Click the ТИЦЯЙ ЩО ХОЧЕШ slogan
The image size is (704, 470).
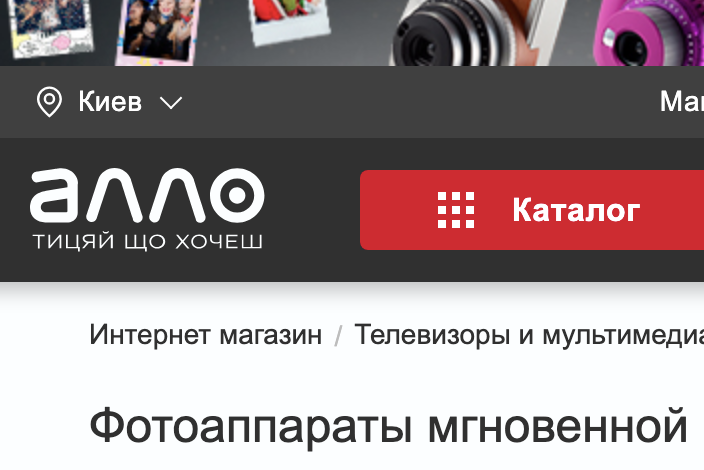[148, 242]
